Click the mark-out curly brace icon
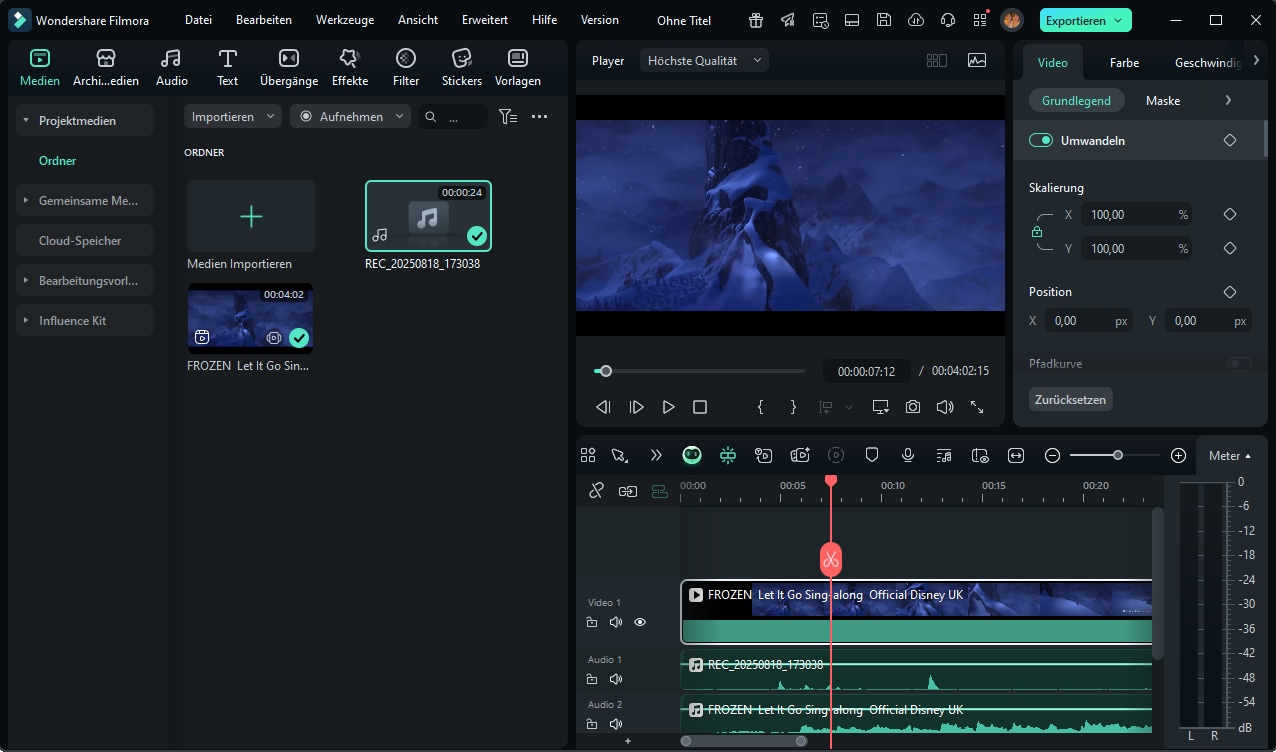Viewport: 1276px width, 752px height. (793, 407)
